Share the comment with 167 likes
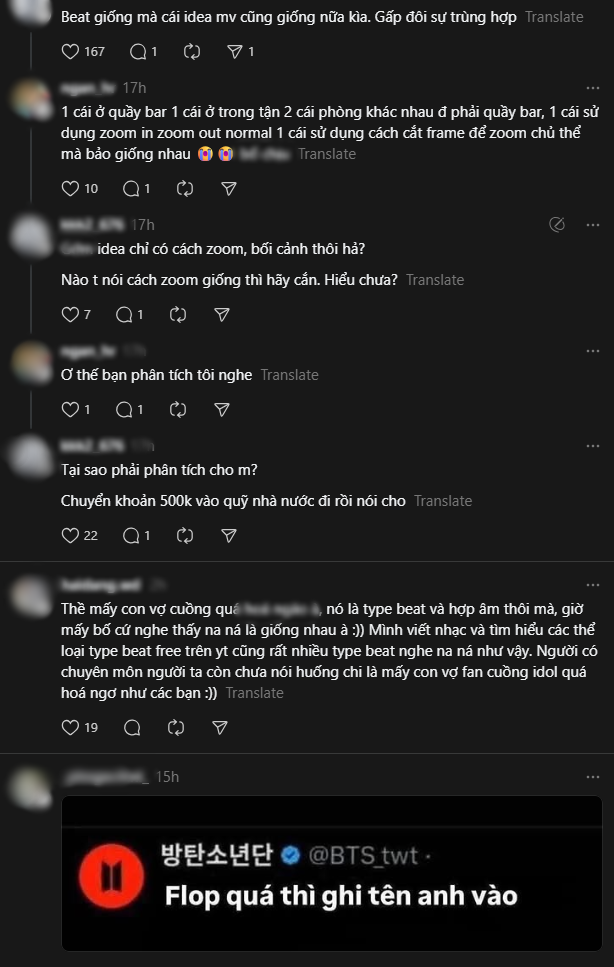Screen dimensions: 614x967 pyautogui.click(x=235, y=51)
